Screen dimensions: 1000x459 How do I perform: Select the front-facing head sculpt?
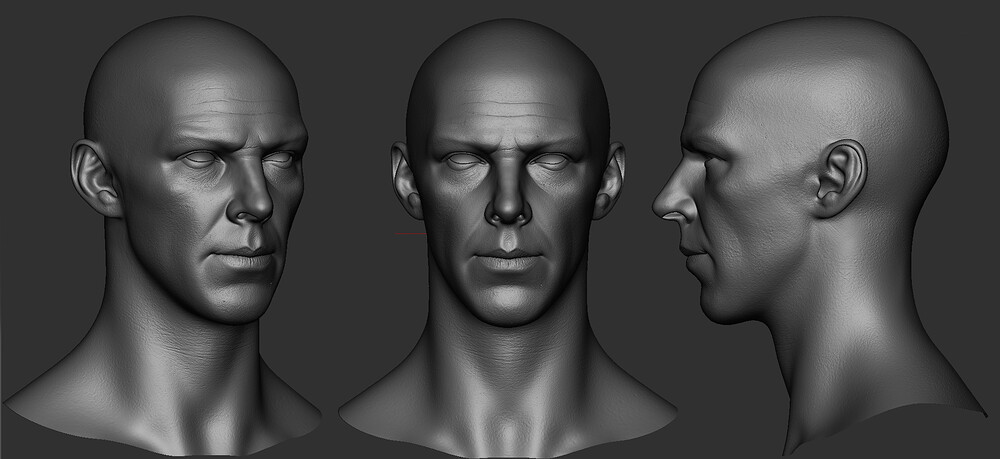[x=508, y=237]
